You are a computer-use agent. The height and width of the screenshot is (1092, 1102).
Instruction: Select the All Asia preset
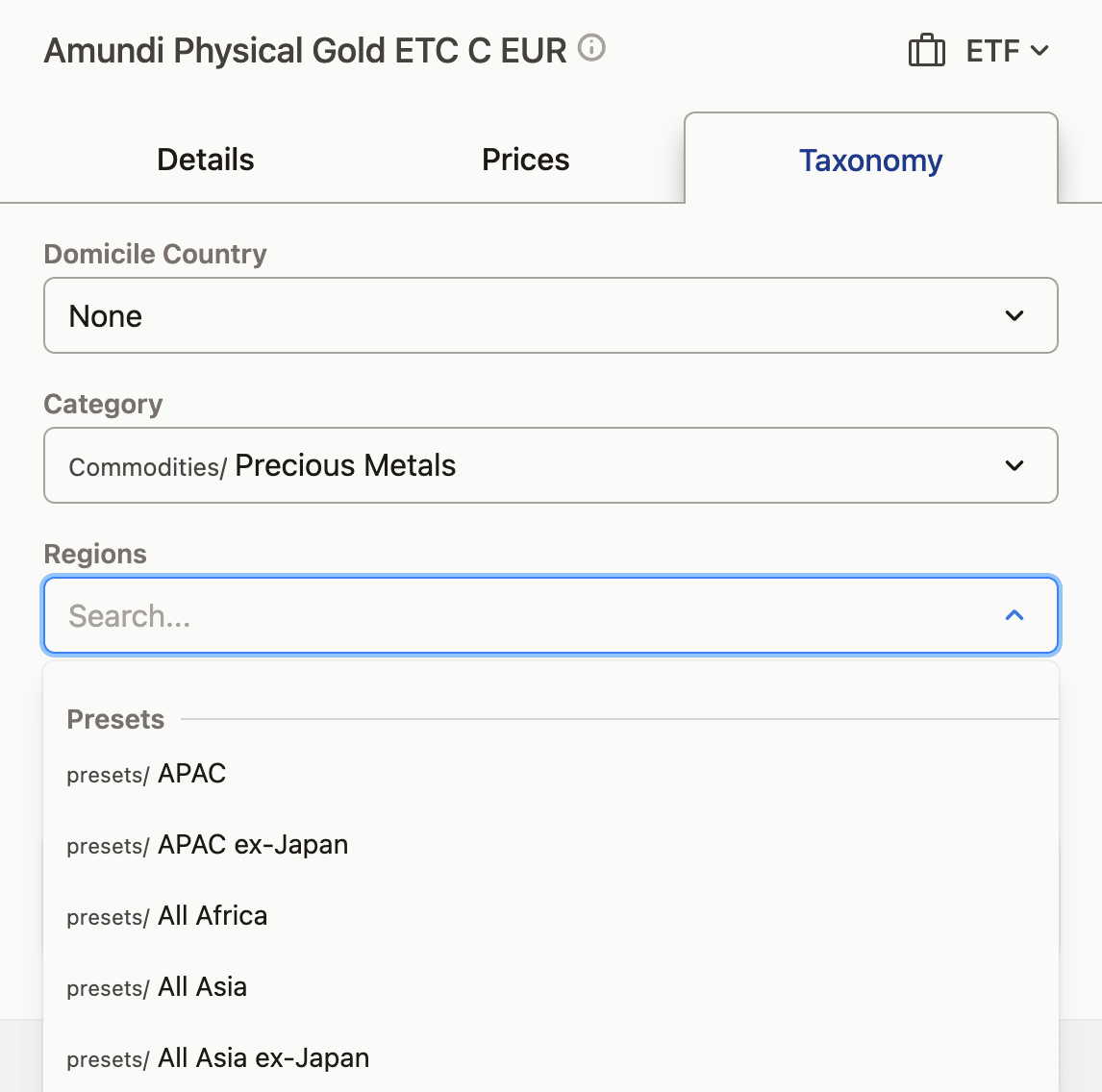point(202,987)
